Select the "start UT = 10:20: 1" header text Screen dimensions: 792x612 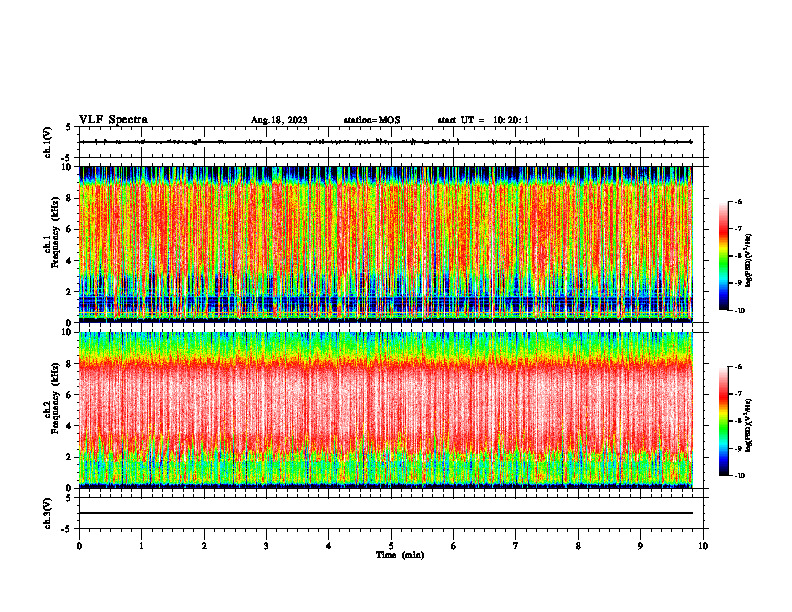(483, 120)
